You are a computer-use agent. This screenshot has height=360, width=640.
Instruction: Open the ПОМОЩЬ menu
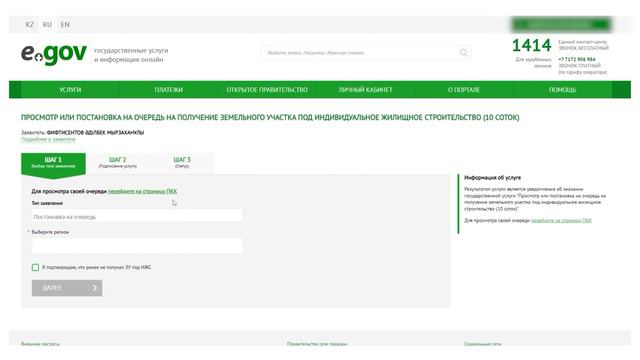(562, 90)
